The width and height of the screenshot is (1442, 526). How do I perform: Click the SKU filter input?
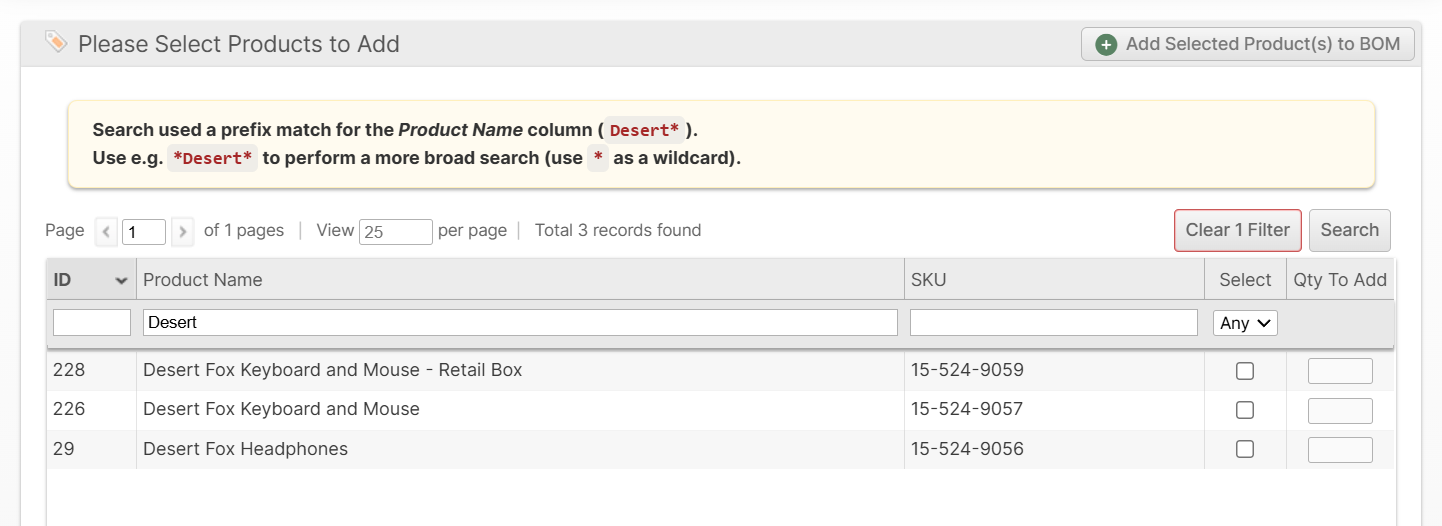[x=1053, y=322]
